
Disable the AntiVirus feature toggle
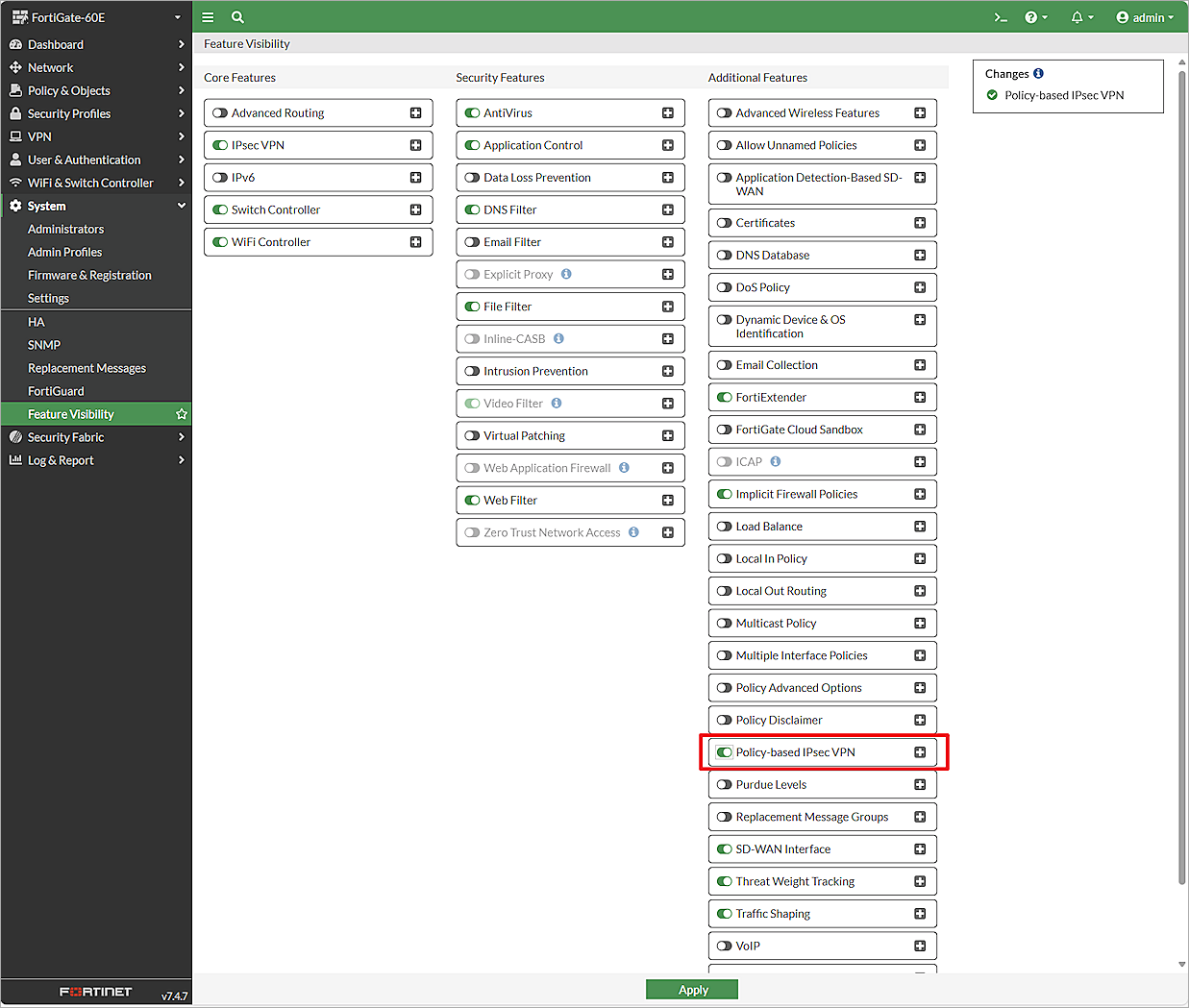(x=472, y=112)
